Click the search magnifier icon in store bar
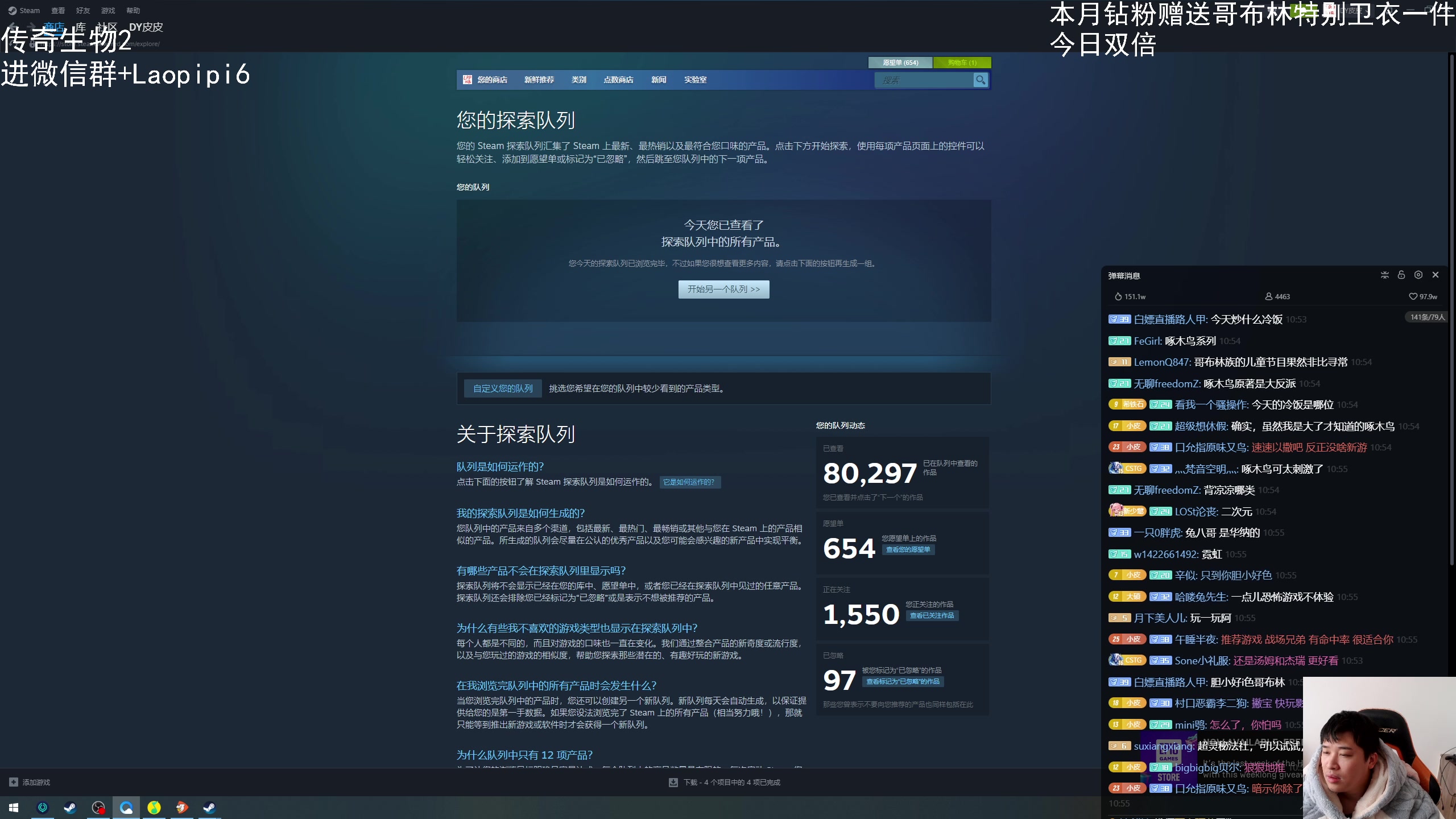 coord(981,80)
